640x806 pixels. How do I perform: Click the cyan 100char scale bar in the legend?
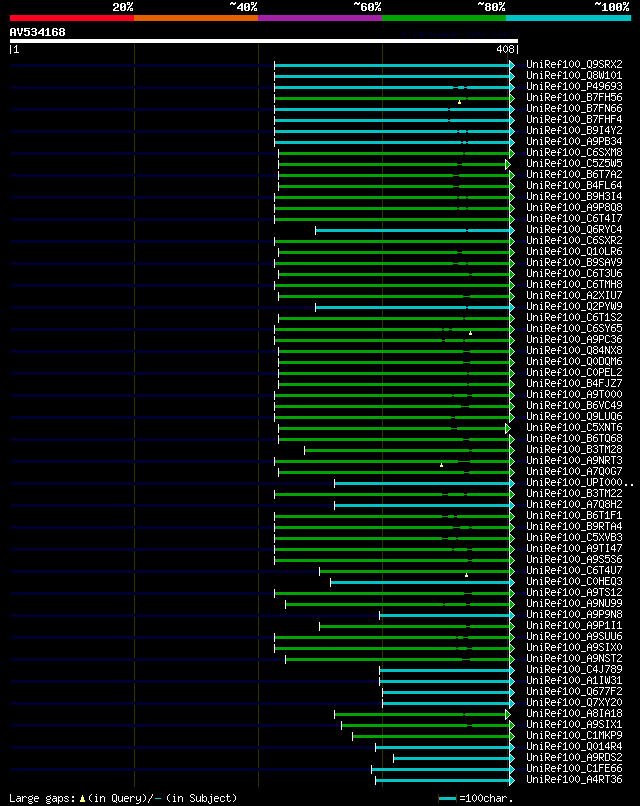coord(448,798)
